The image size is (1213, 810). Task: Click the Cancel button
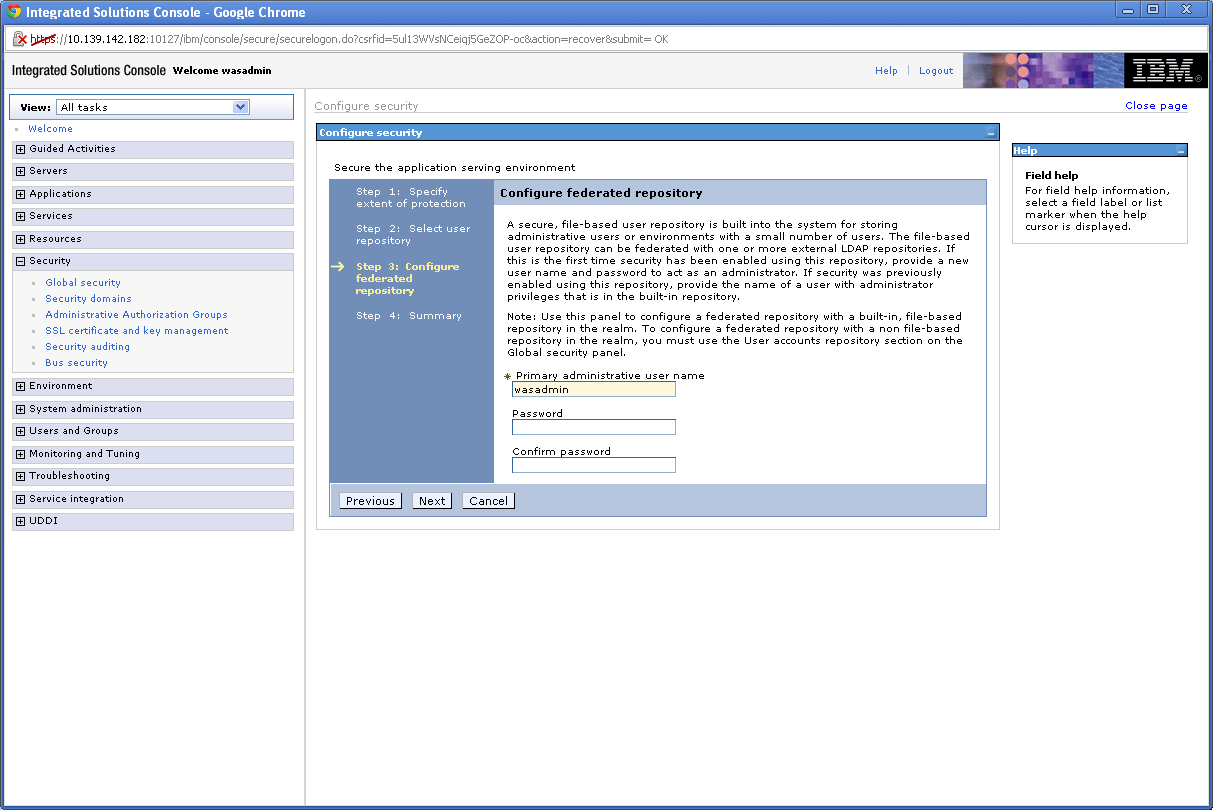tap(488, 501)
